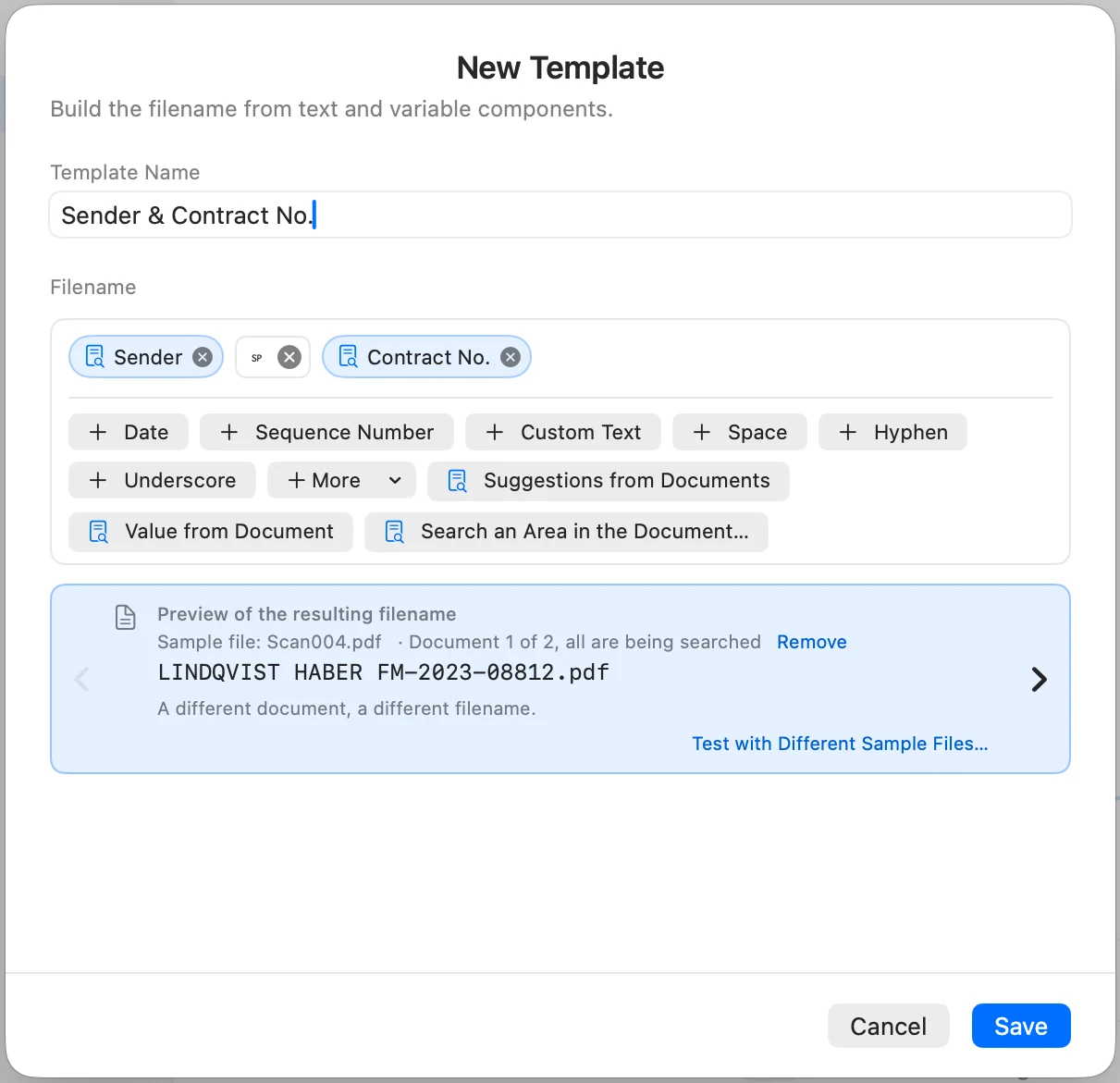Open the More components dropdown
Screen dimensions: 1120x1083
341,480
